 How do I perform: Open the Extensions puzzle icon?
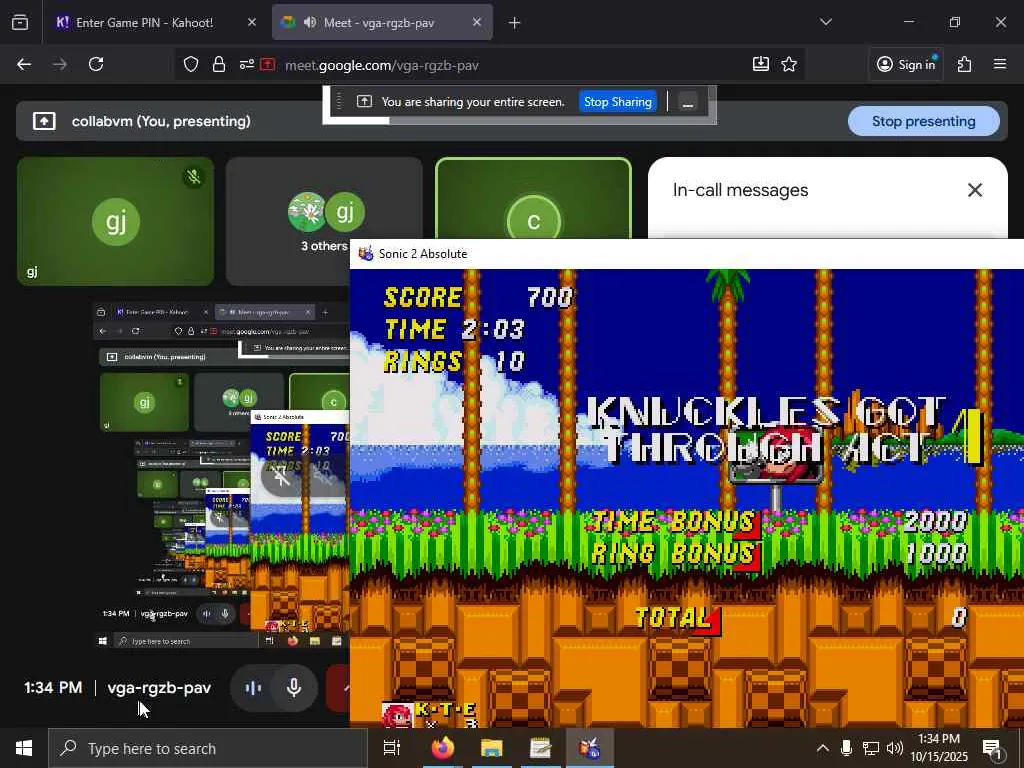(965, 64)
